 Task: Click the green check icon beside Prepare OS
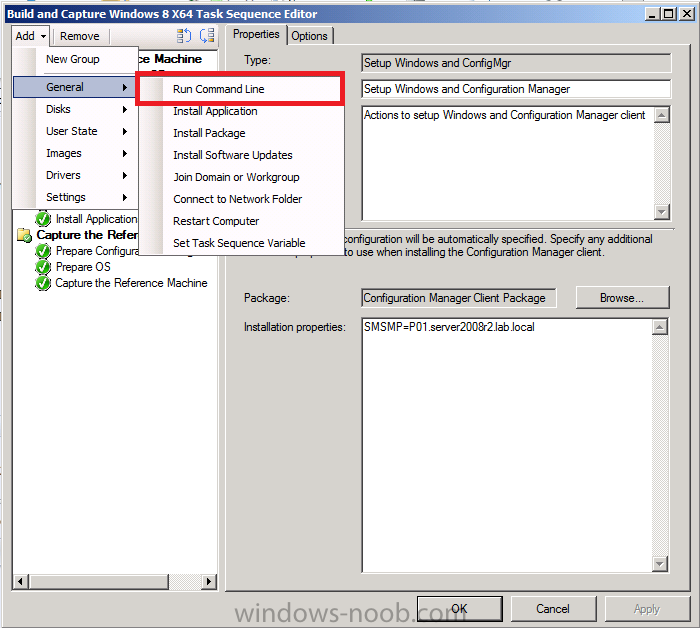coord(43,267)
